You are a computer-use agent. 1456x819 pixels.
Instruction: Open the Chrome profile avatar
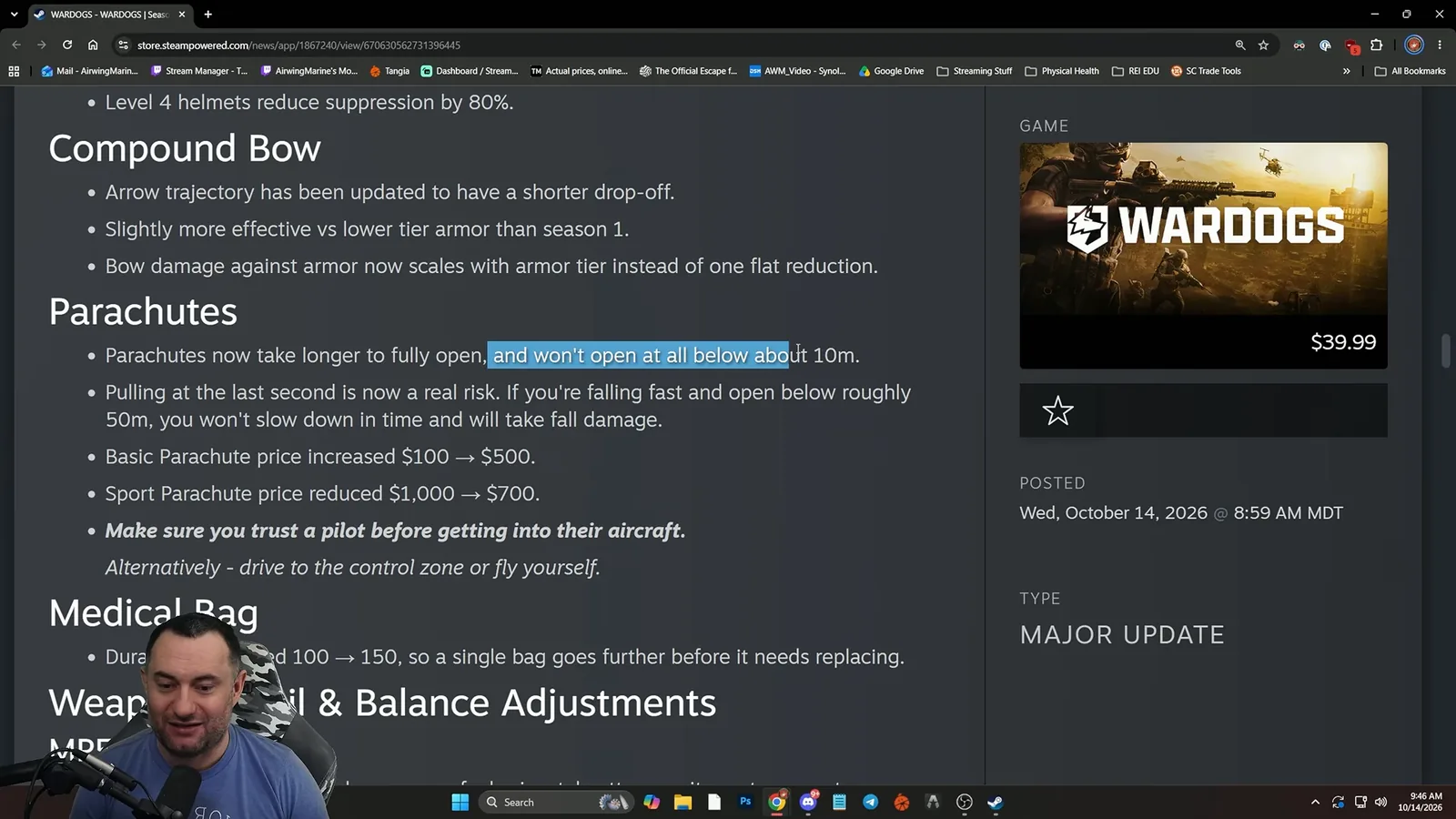pos(1413,45)
